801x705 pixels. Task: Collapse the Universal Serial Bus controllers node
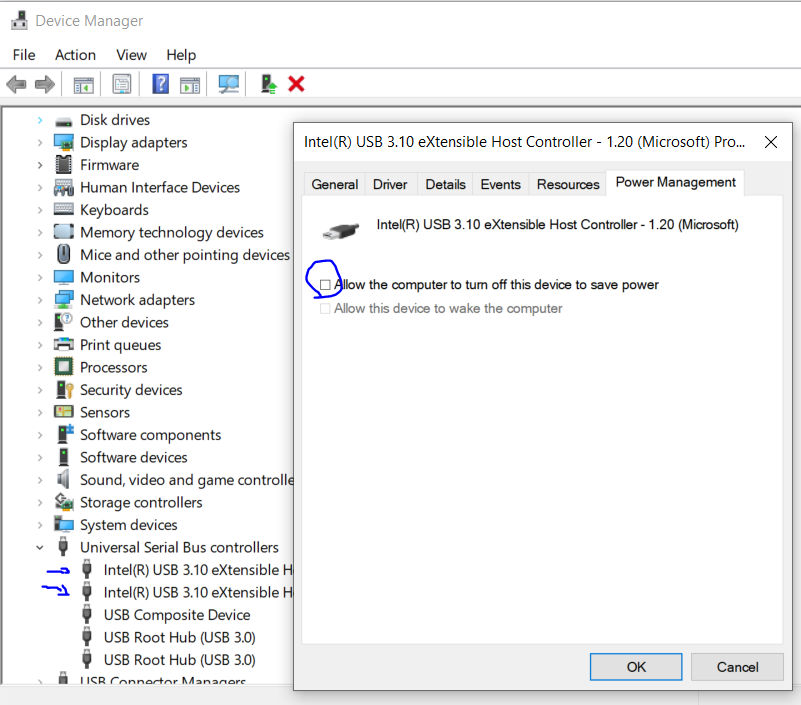40,548
